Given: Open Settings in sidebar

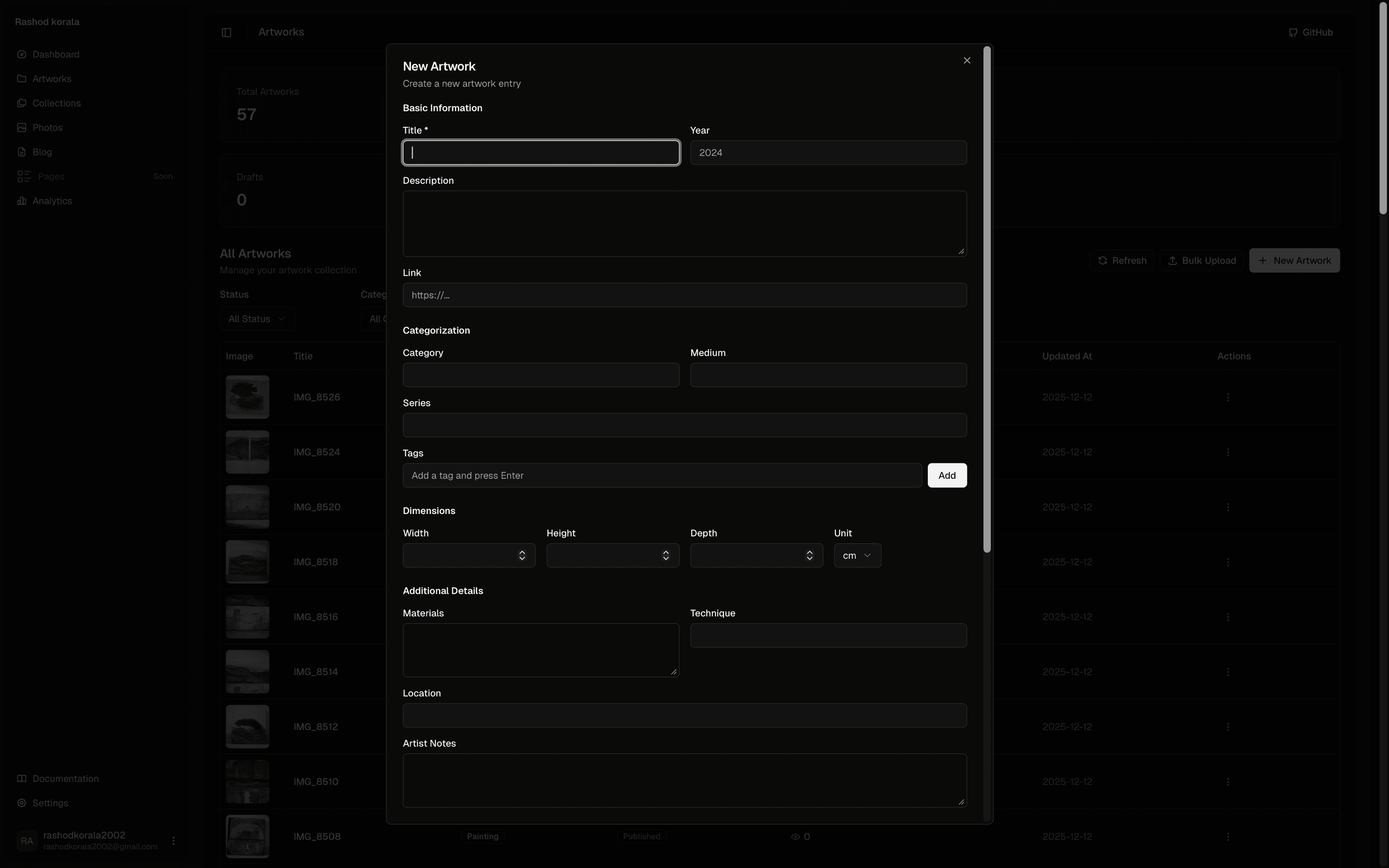Looking at the screenshot, I should click(50, 803).
